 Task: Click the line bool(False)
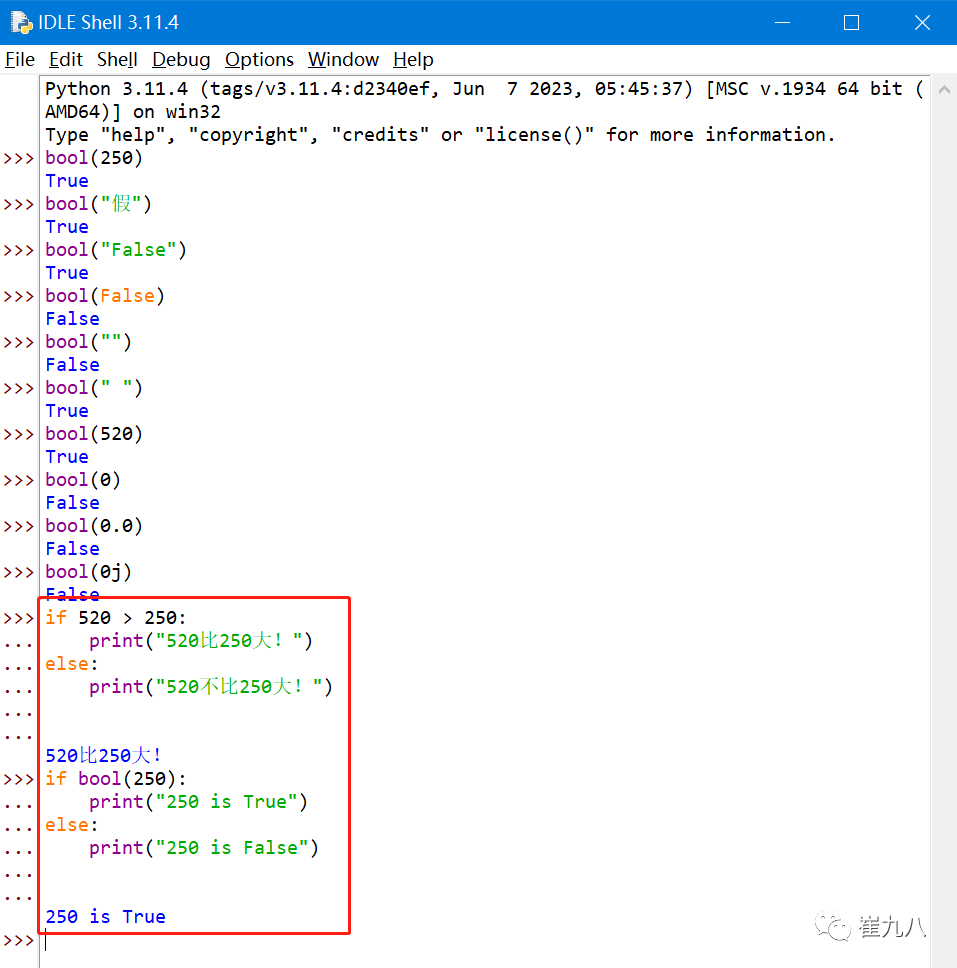click(105, 296)
